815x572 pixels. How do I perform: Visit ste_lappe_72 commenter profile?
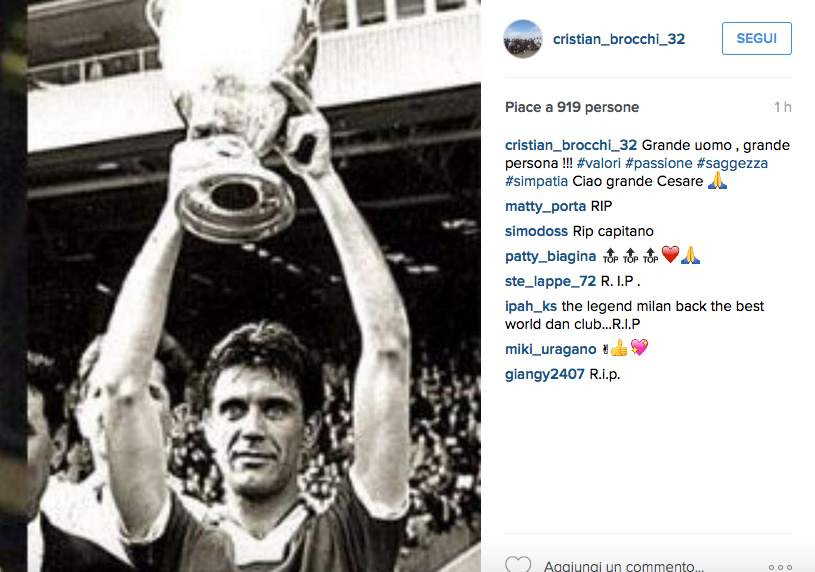pos(550,281)
